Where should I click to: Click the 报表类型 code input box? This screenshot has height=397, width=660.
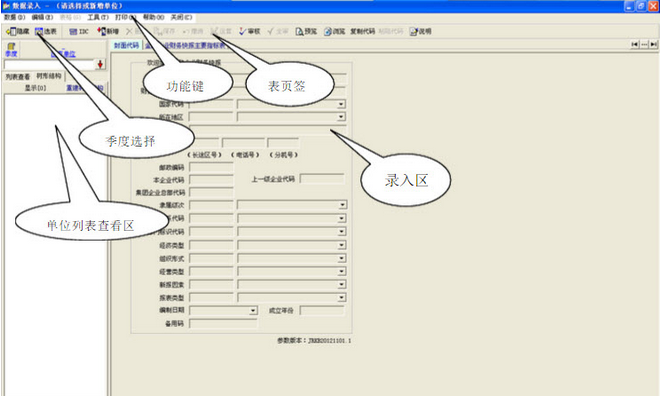(x=211, y=298)
